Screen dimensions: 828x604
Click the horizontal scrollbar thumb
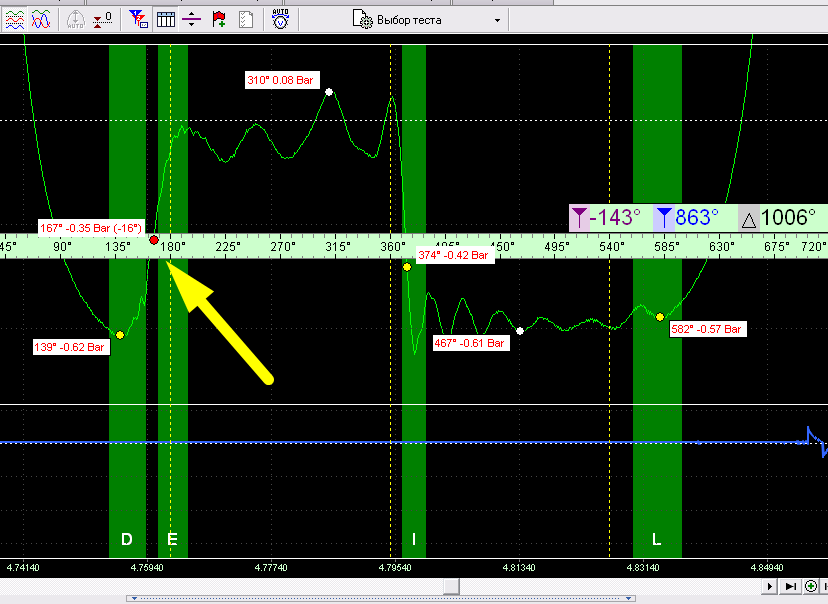pos(451,586)
